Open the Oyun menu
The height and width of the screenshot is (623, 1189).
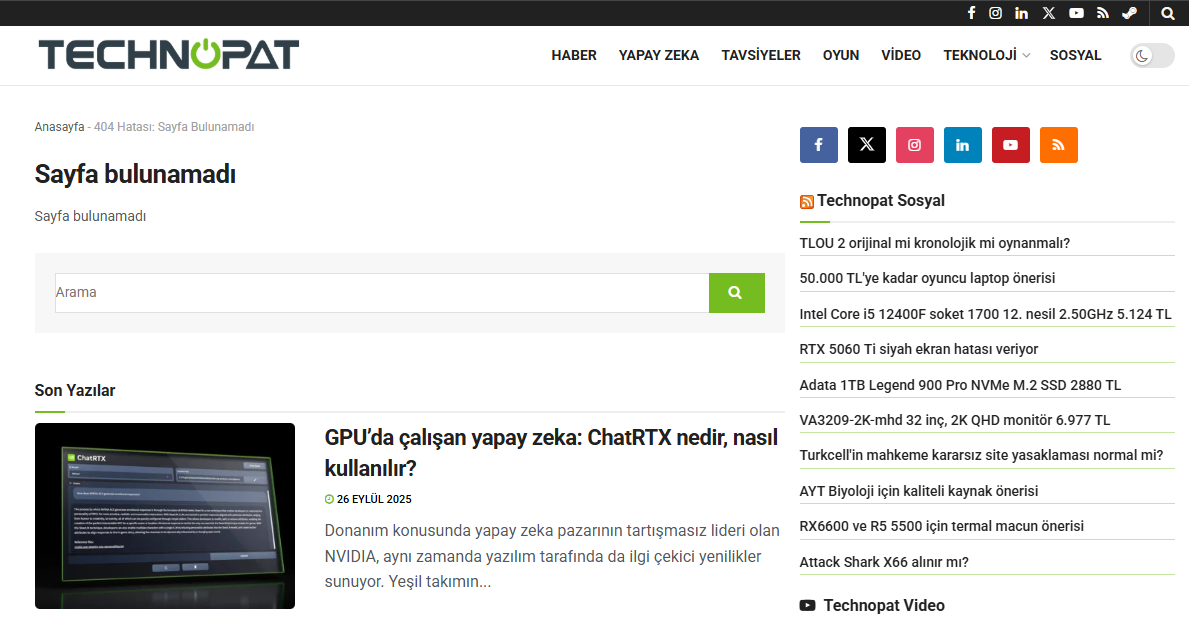841,55
